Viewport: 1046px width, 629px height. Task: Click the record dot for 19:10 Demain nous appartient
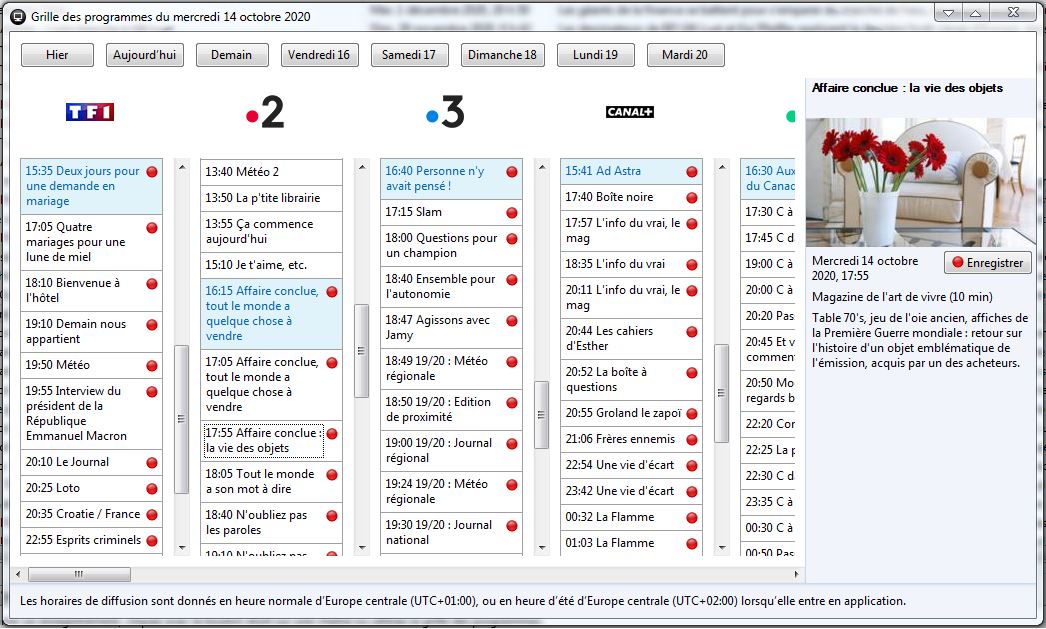tap(152, 325)
